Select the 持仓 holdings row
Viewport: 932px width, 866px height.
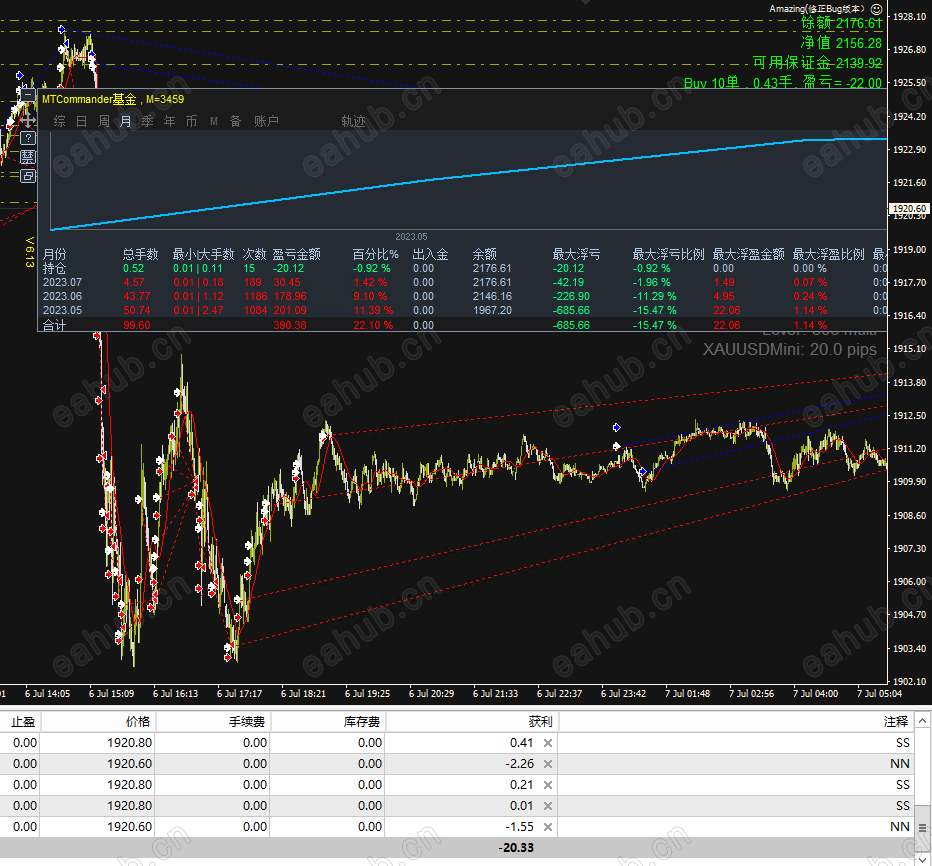(461, 269)
